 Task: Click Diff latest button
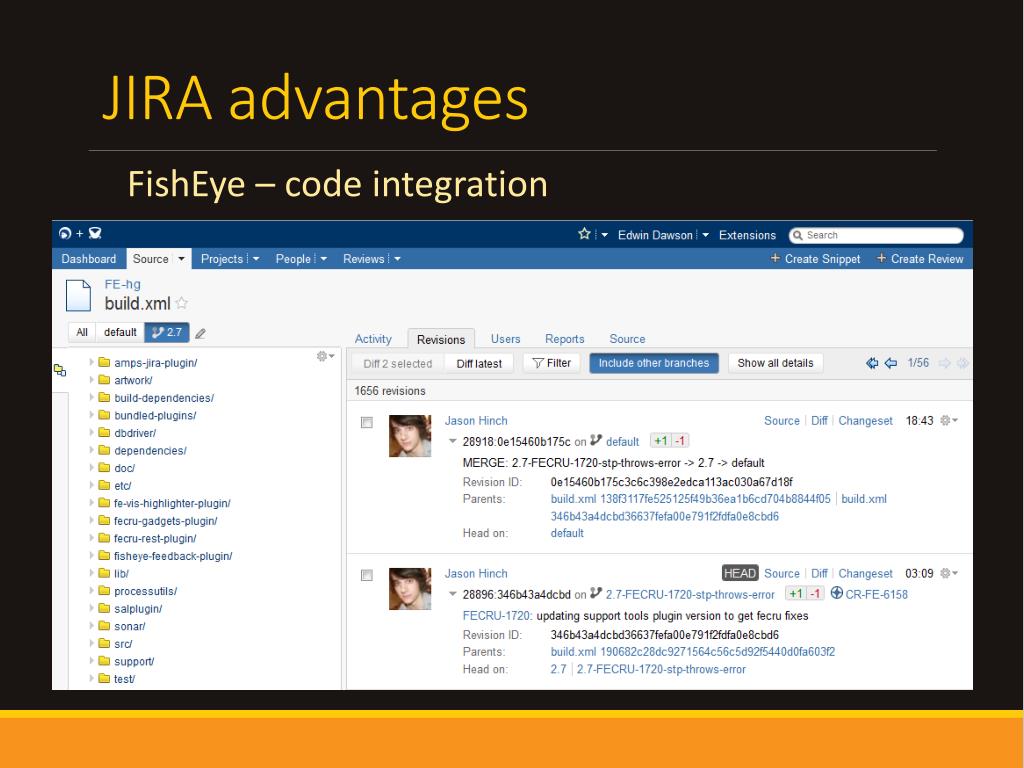point(479,364)
